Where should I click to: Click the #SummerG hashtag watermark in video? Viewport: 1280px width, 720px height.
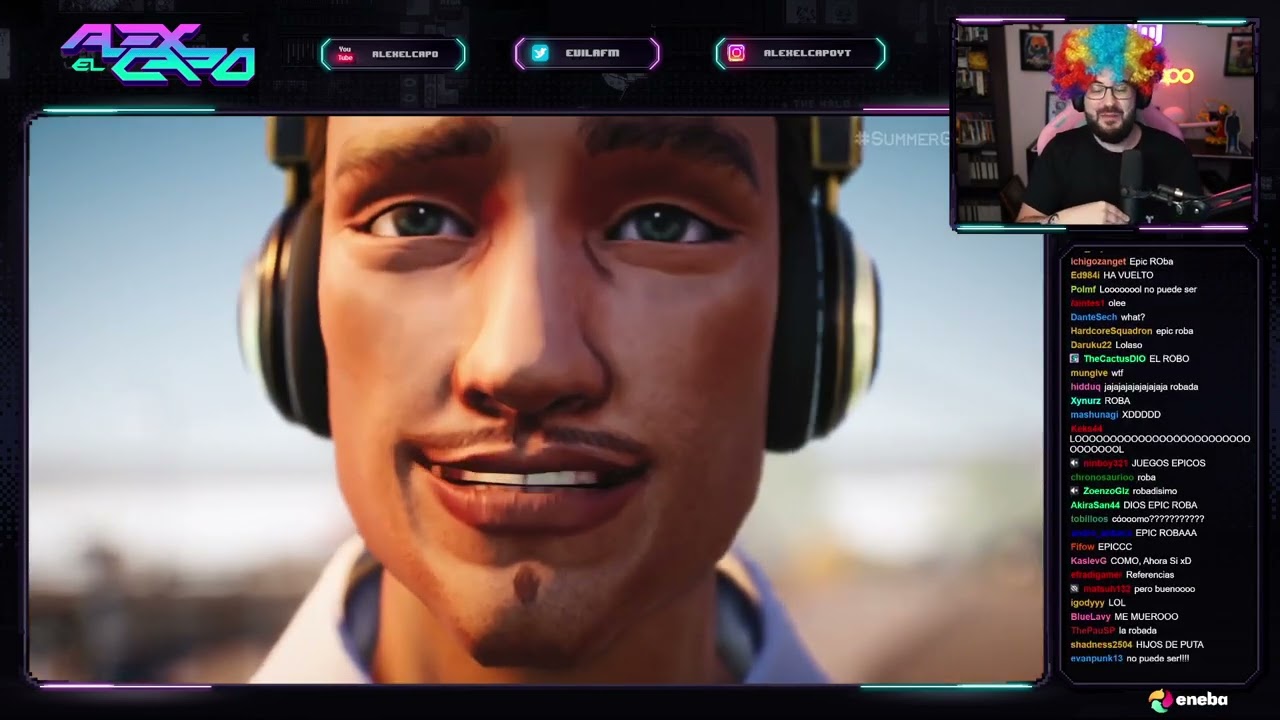902,139
